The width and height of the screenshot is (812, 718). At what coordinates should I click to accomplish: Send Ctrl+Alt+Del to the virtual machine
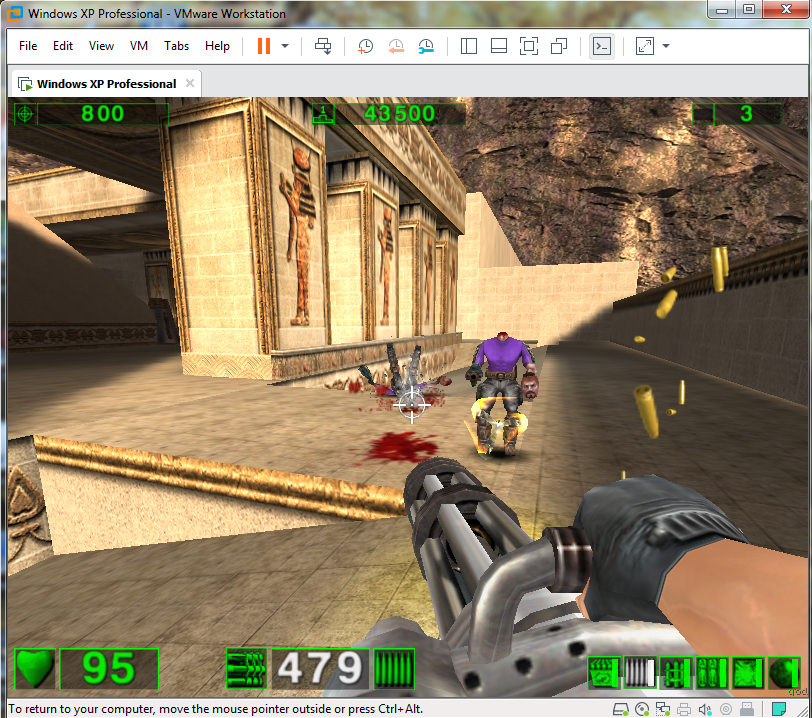pyautogui.click(x=323, y=46)
